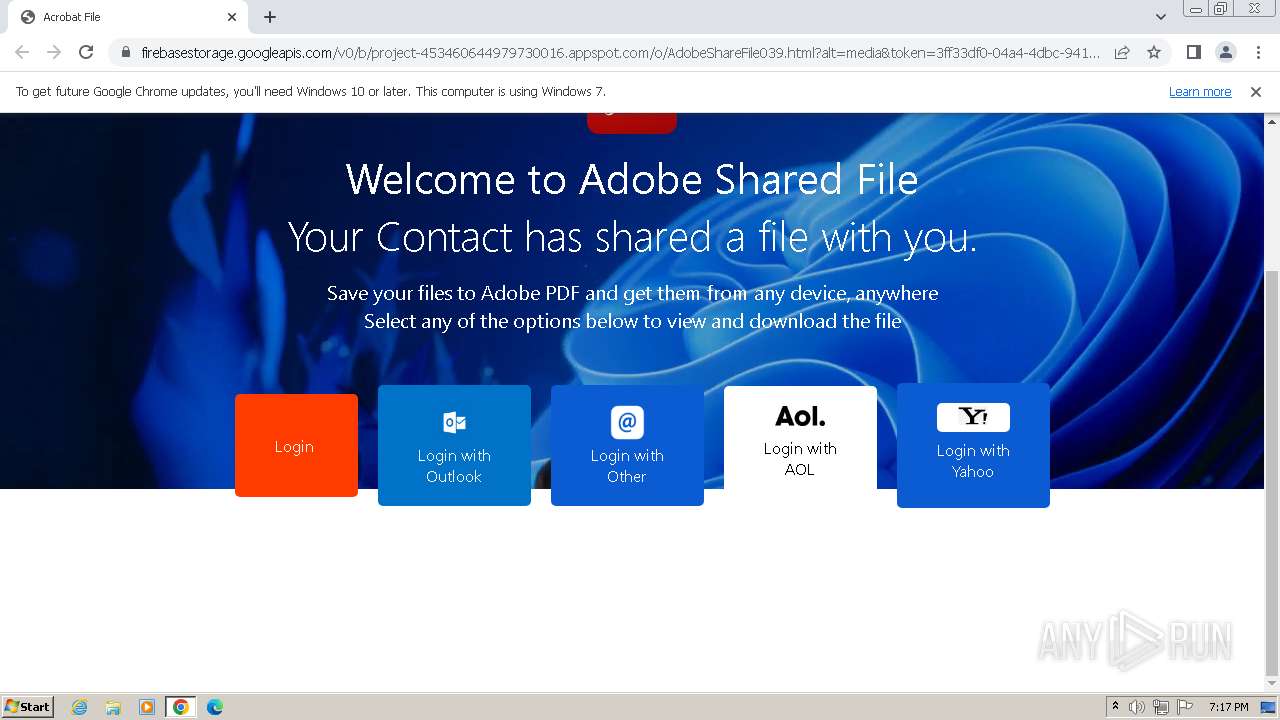Open Action Center flag icon
The height and width of the screenshot is (720, 1280).
1185,707
